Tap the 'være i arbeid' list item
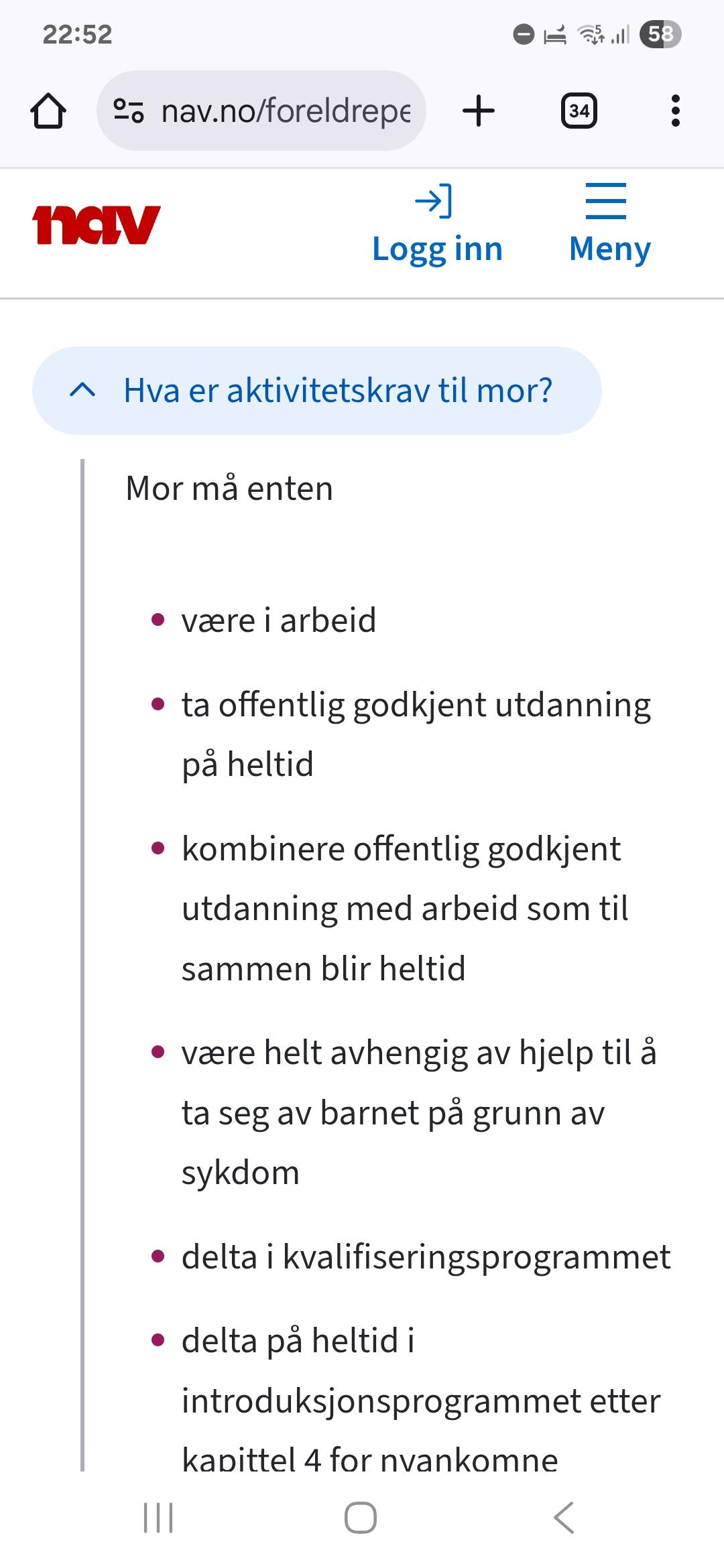Image resolution: width=724 pixels, height=1568 pixels. (279, 620)
